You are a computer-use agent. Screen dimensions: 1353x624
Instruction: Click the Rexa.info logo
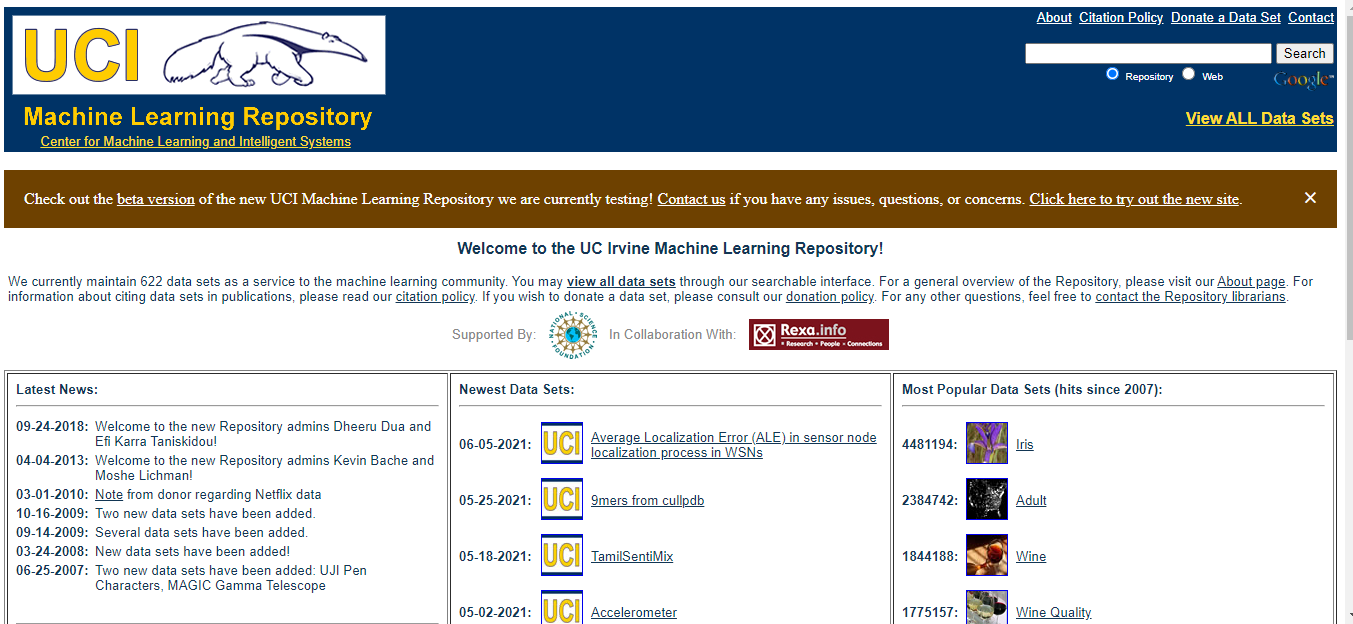click(x=818, y=334)
